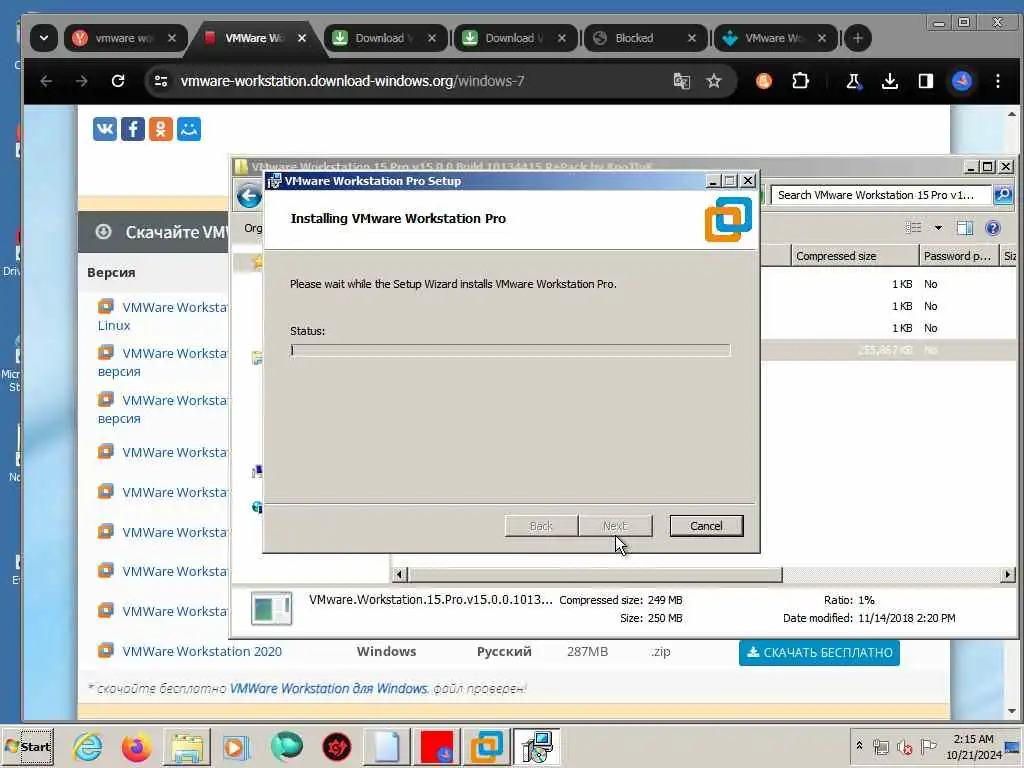Share the page on Facebook

click(133, 129)
